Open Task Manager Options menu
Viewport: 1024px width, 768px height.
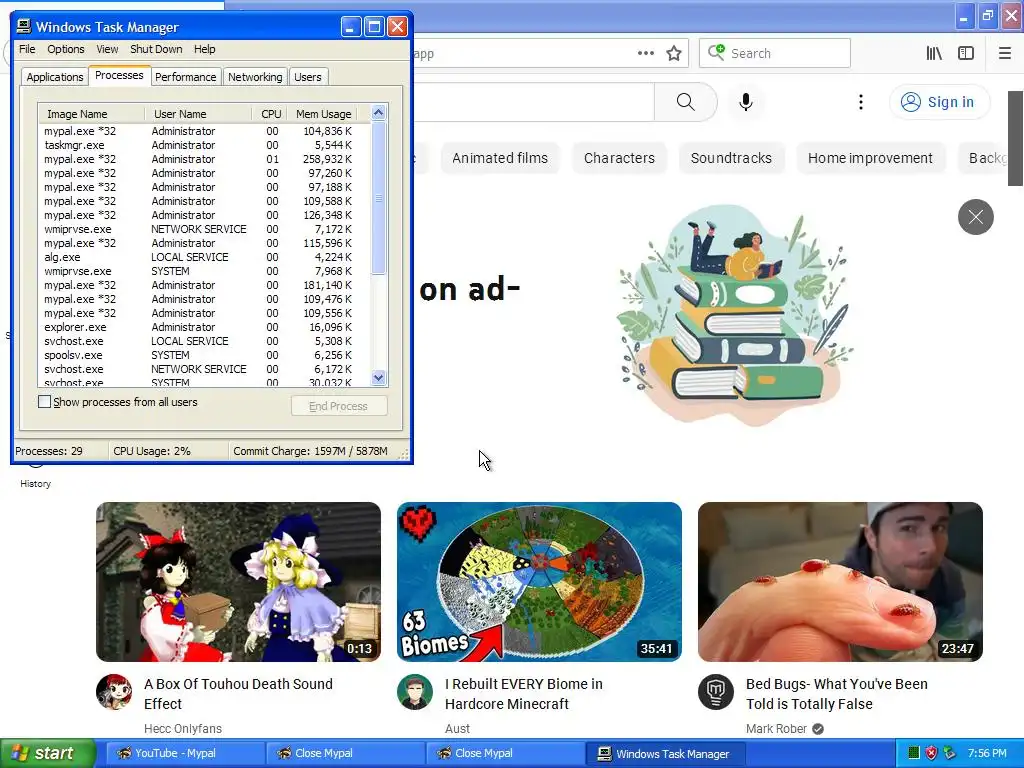tap(65, 49)
